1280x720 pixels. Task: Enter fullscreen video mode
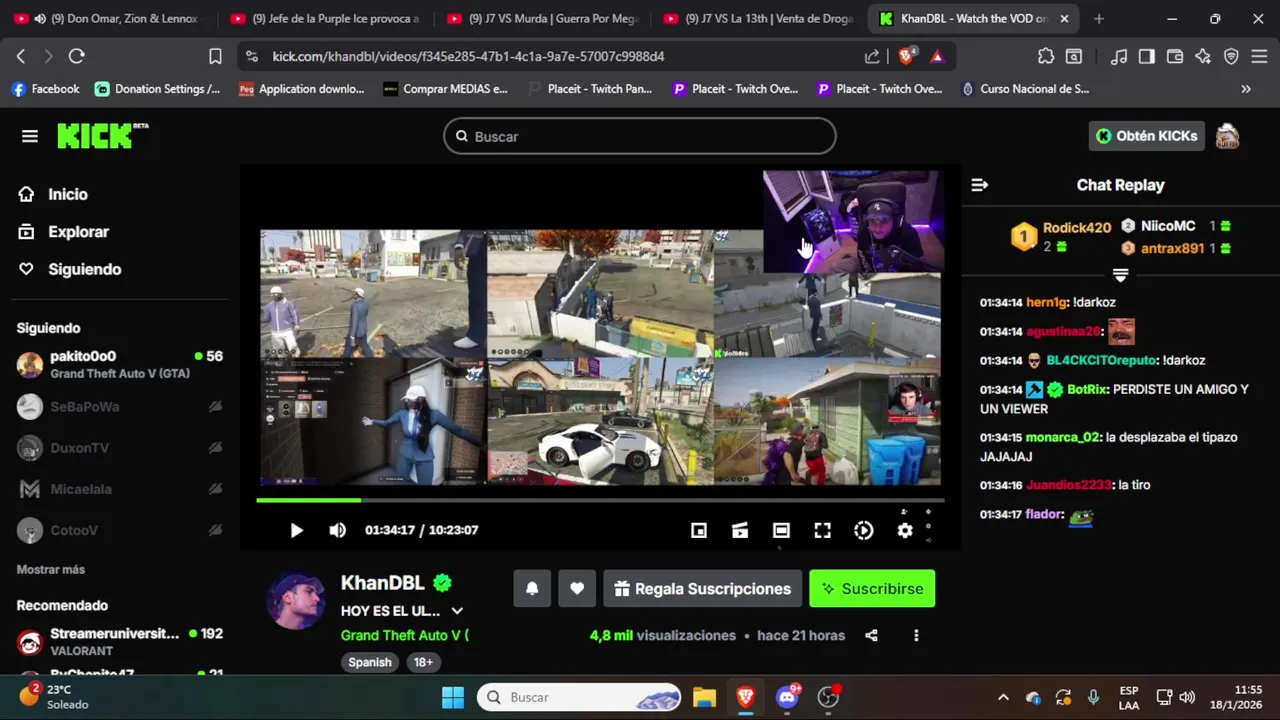pyautogui.click(x=822, y=531)
